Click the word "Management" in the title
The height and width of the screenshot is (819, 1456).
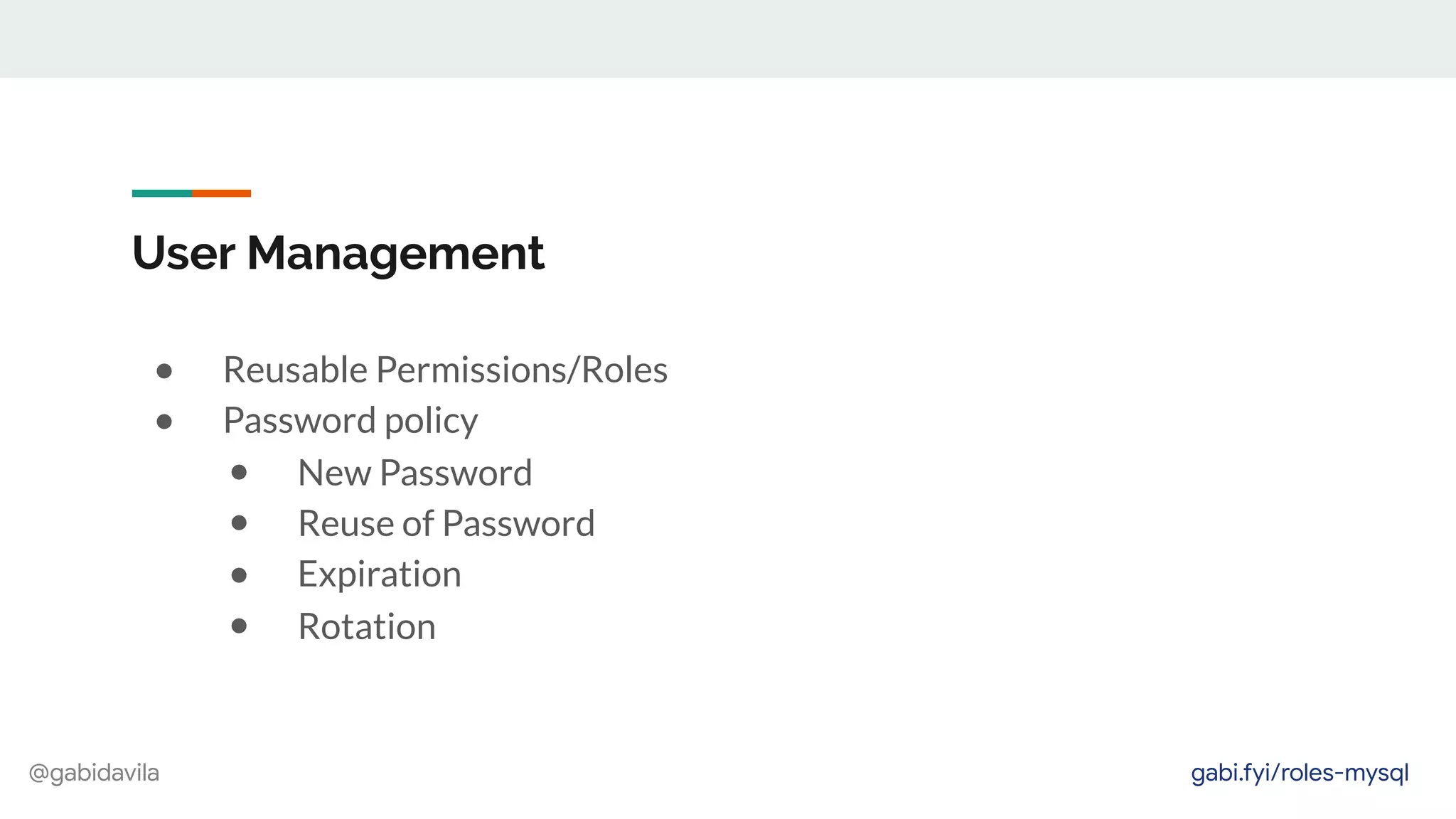pyautogui.click(x=395, y=253)
